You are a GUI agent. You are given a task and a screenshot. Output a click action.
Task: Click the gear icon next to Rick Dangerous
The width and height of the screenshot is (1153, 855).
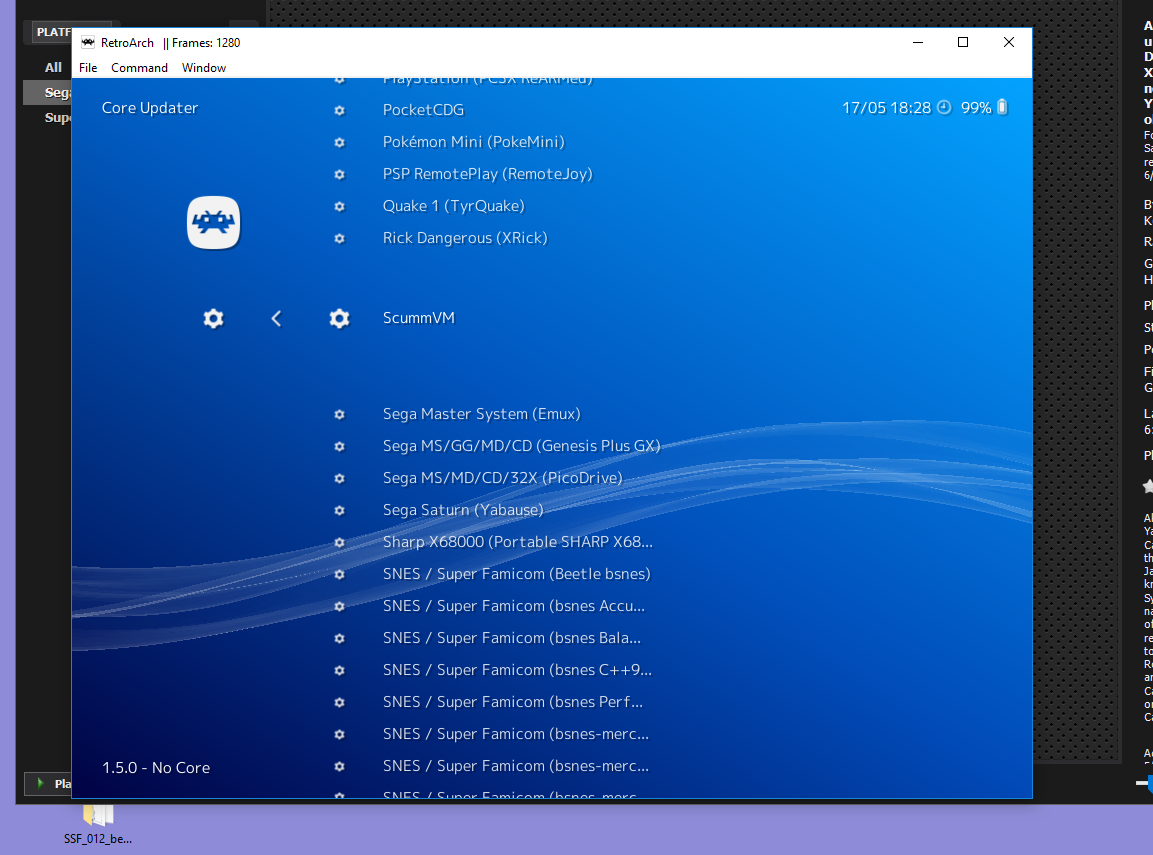[339, 238]
